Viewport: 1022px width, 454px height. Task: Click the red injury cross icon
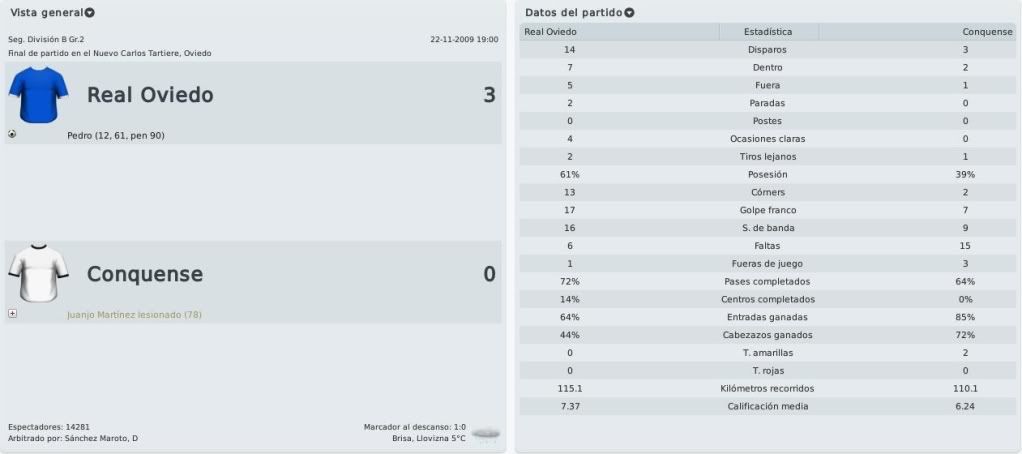coord(12,313)
